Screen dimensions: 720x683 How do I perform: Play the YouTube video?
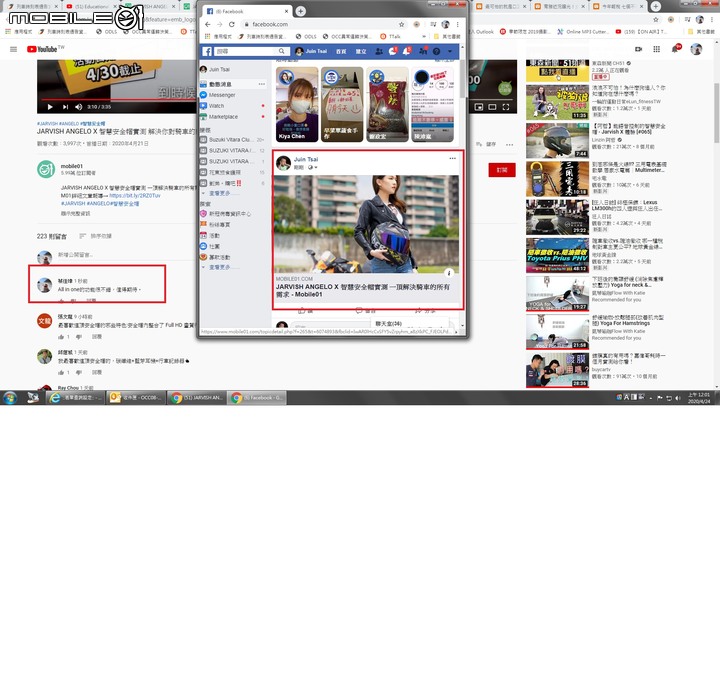click(x=50, y=107)
